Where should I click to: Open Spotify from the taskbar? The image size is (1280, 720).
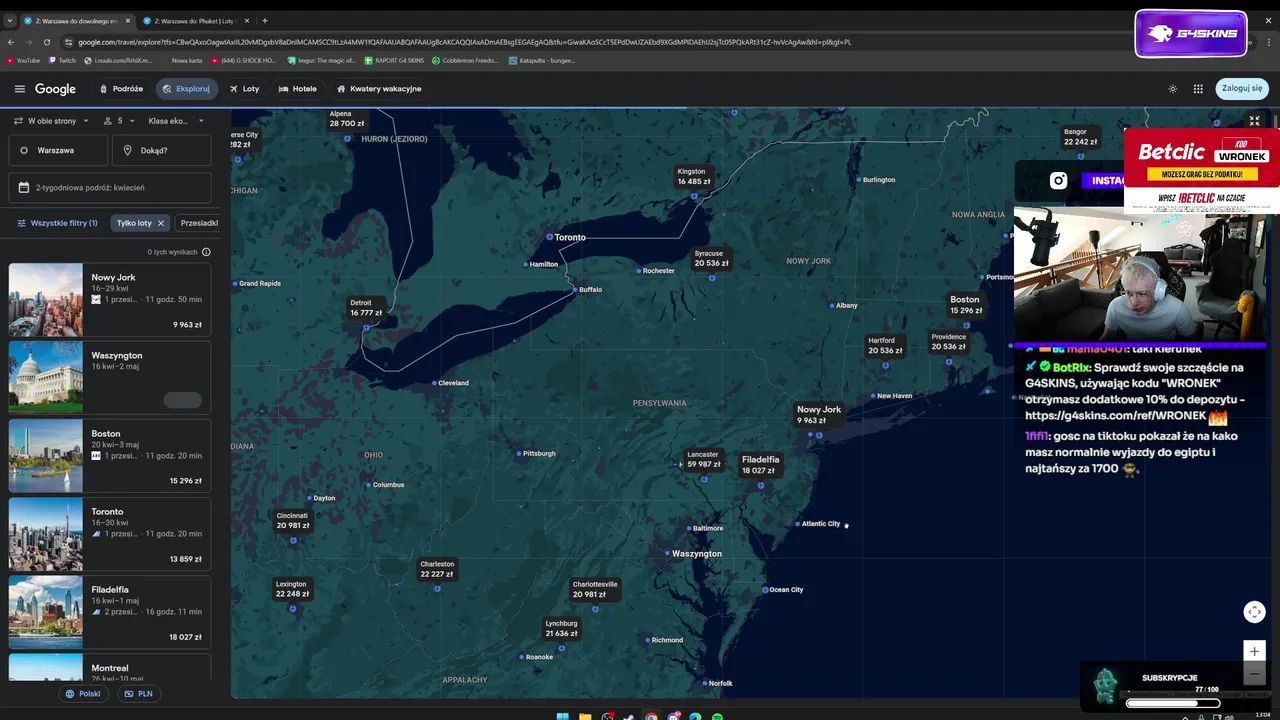(x=717, y=716)
